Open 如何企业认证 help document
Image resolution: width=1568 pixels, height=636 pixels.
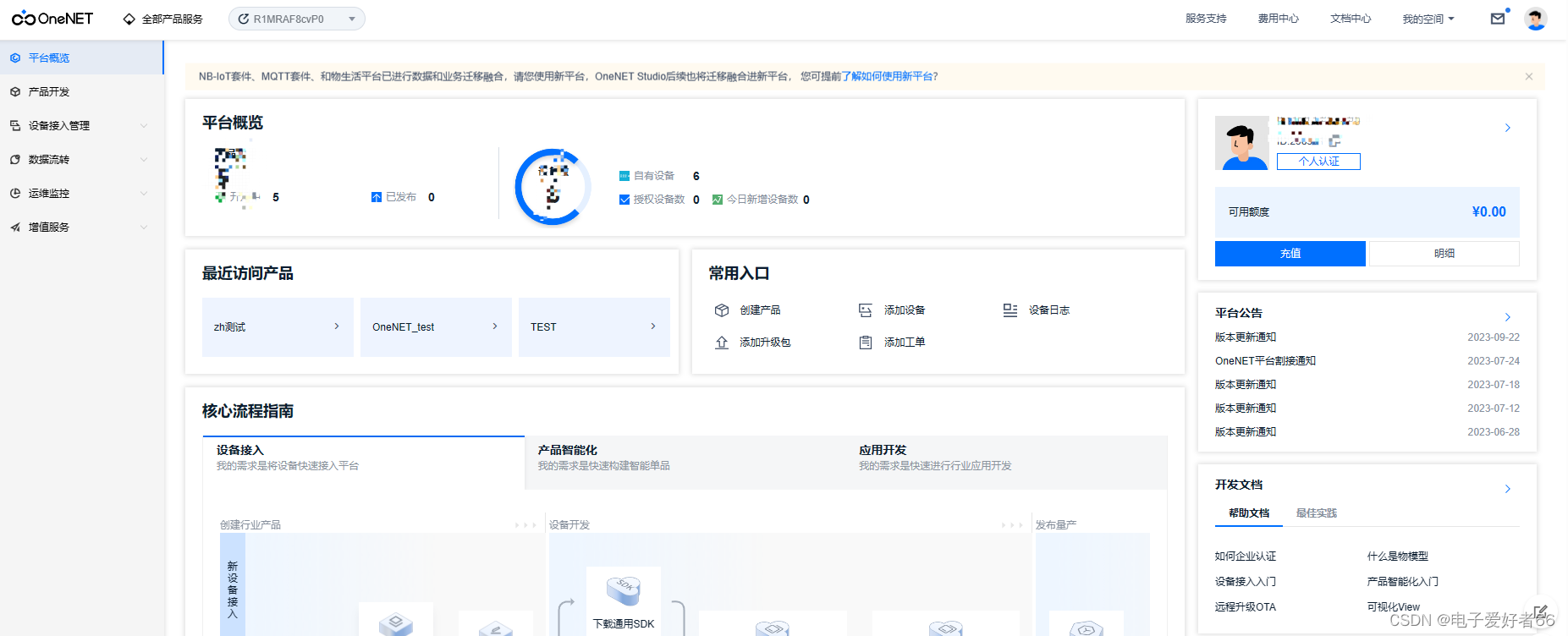point(1246,556)
